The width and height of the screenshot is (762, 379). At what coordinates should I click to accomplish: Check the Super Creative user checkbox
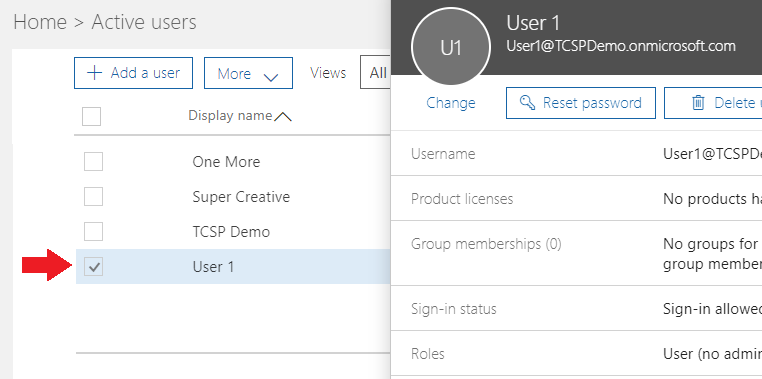93,196
